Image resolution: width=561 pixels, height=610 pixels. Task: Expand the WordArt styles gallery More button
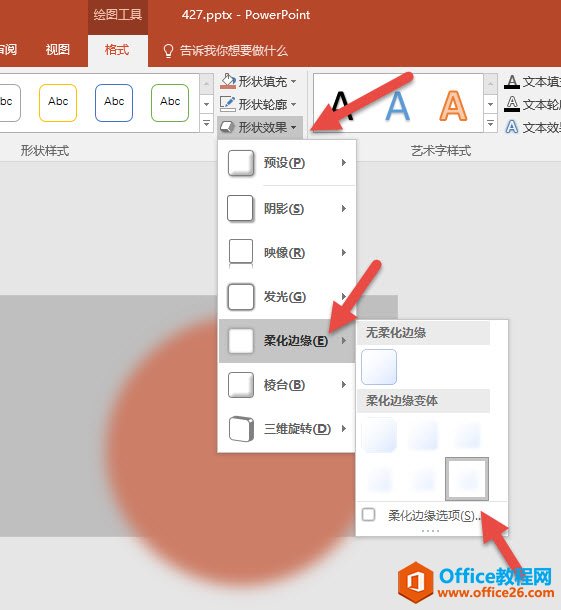click(x=490, y=124)
